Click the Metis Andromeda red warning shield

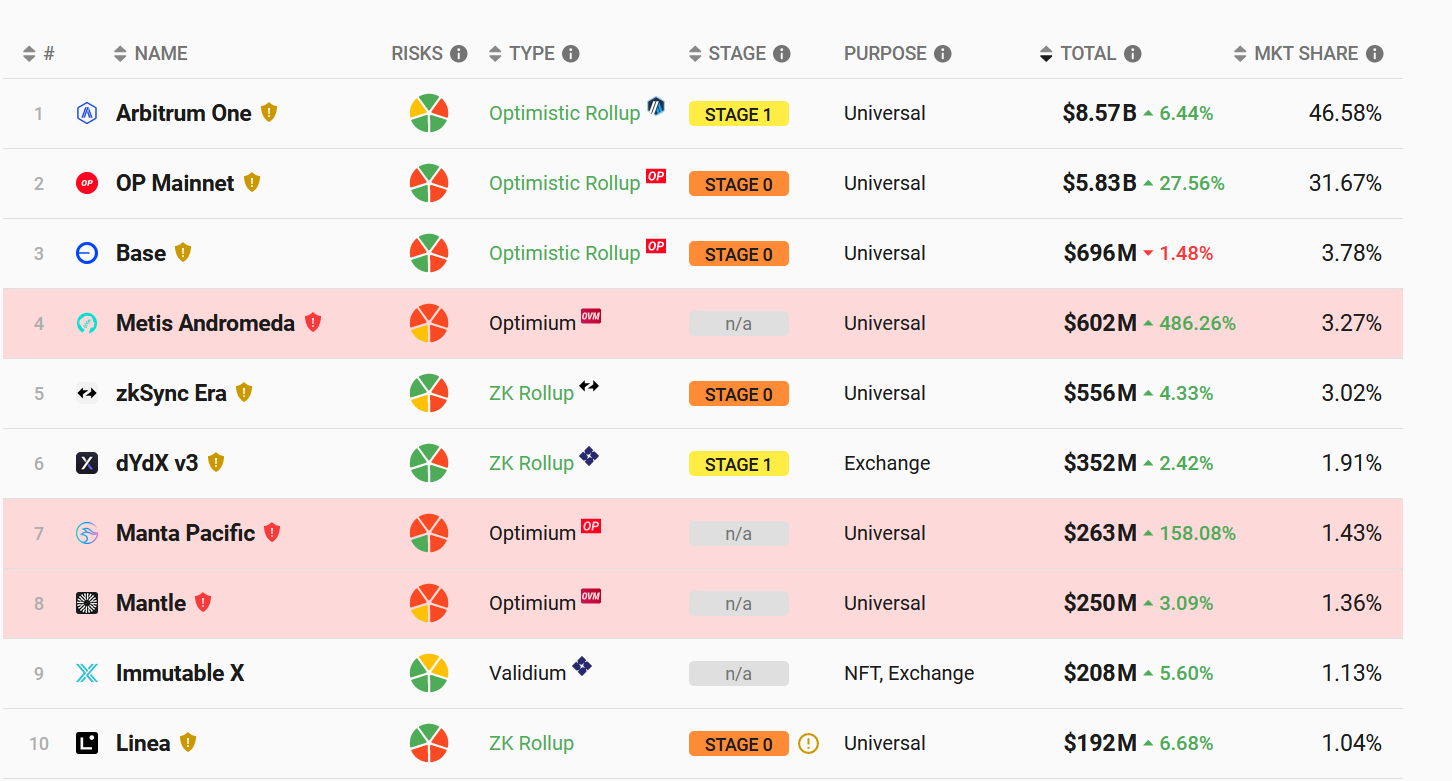(x=313, y=323)
